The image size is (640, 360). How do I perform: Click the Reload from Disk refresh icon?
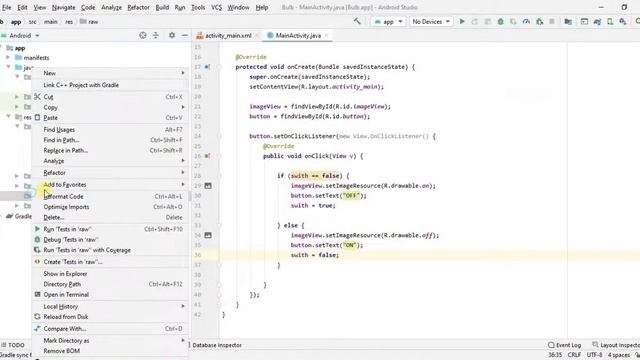coord(37,317)
